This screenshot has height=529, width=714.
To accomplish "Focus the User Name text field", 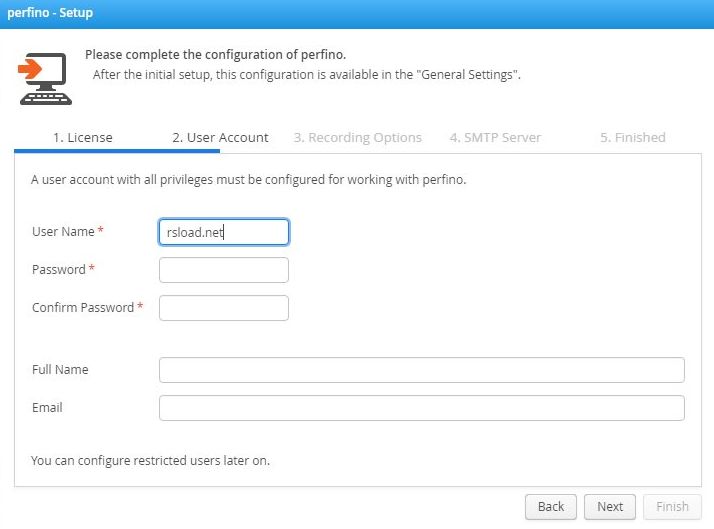I will (x=224, y=232).
